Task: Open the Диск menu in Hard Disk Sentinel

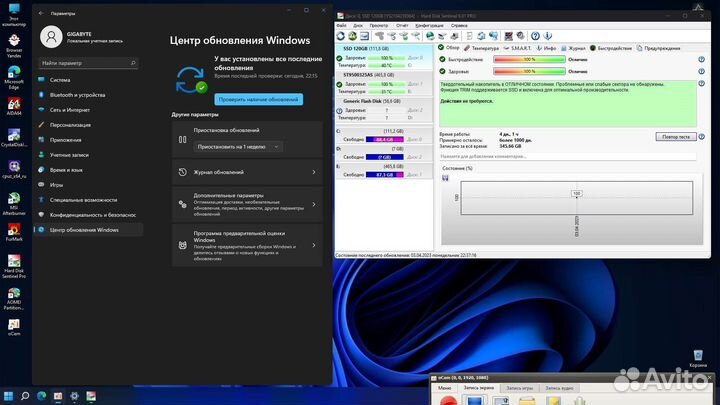Action: [358, 26]
